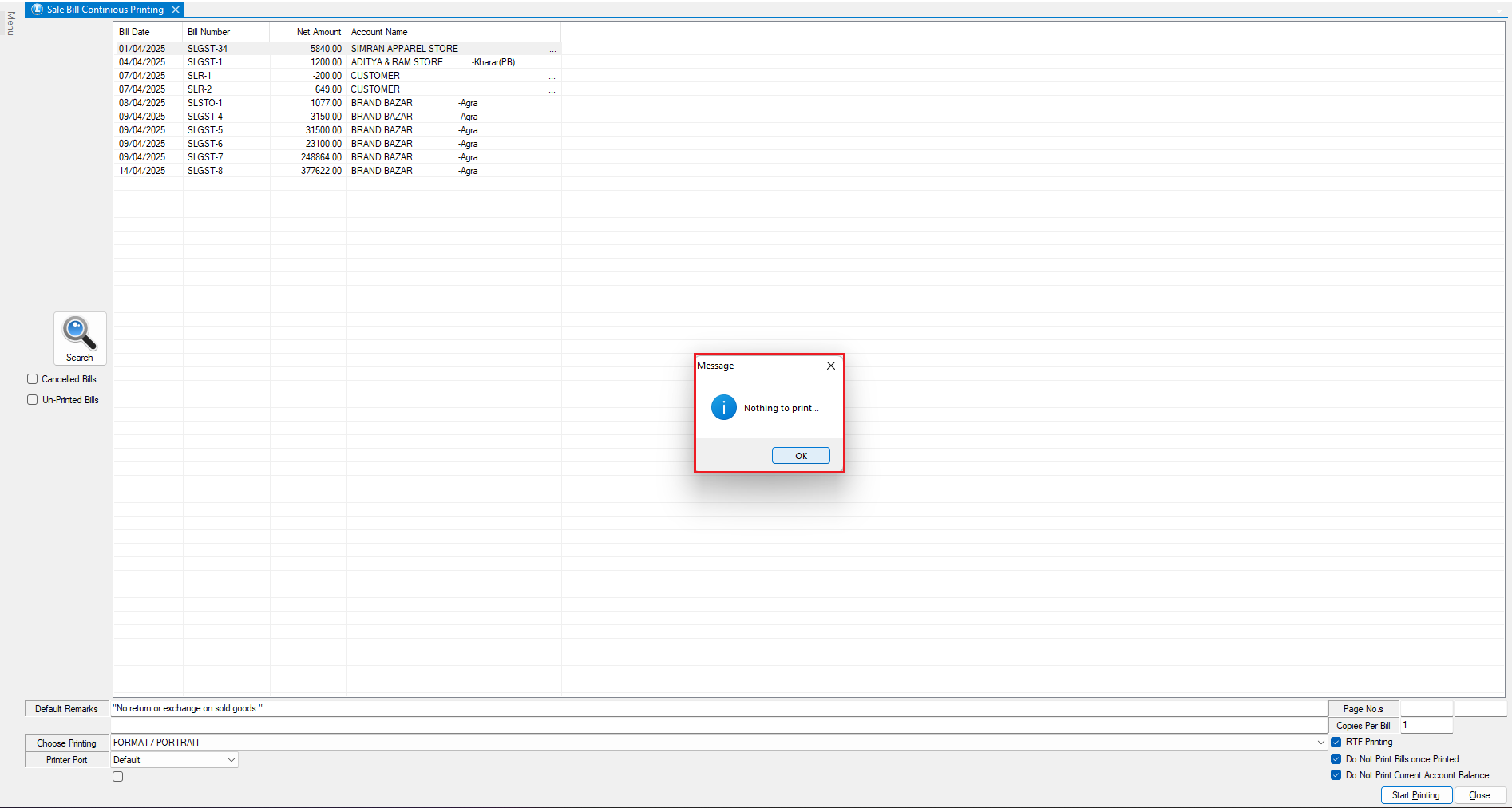
Task: Click the blue info icon in Message dialog
Action: coord(723,407)
